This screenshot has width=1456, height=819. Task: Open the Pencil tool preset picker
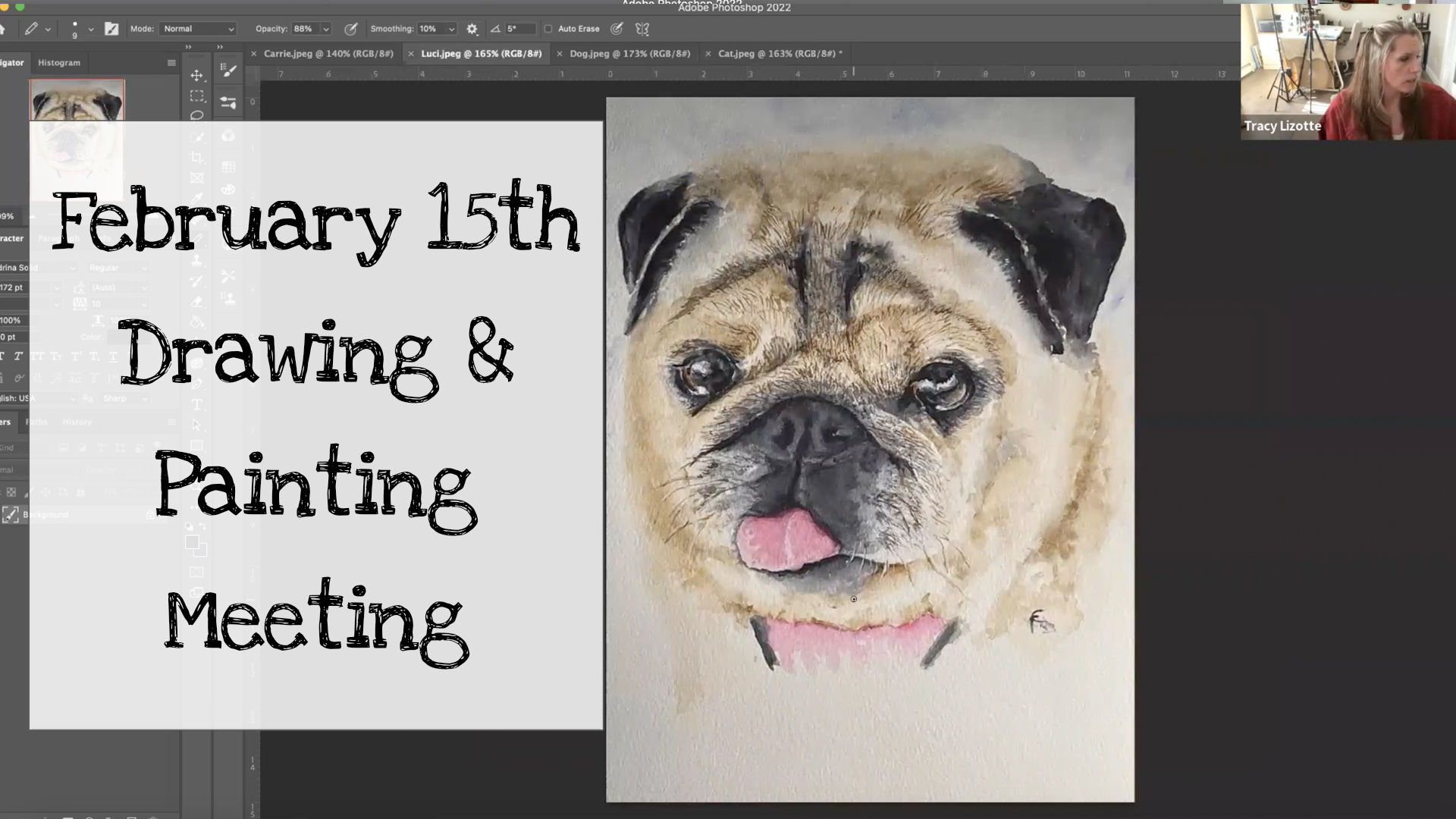pyautogui.click(x=31, y=29)
